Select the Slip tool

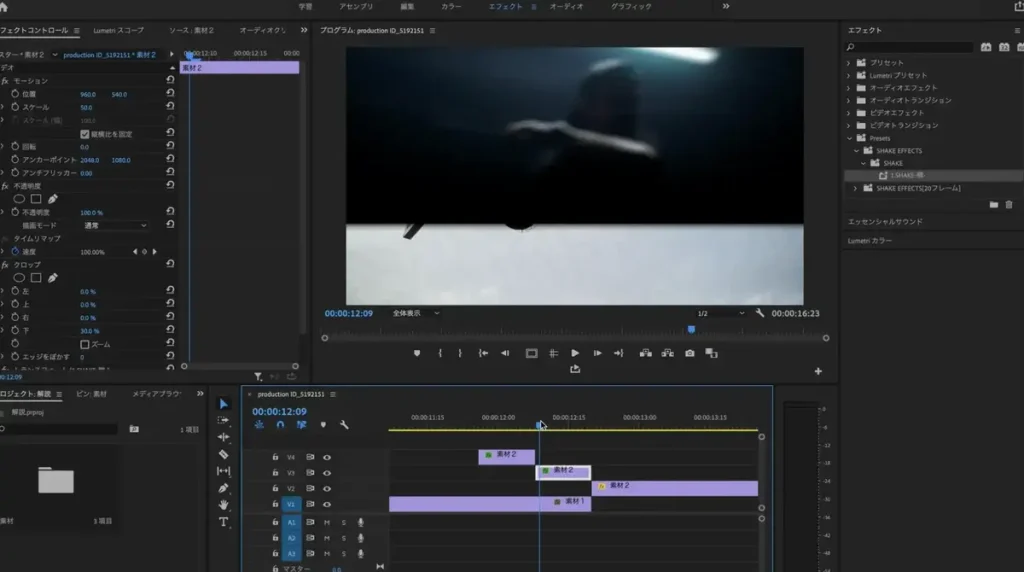[223, 471]
